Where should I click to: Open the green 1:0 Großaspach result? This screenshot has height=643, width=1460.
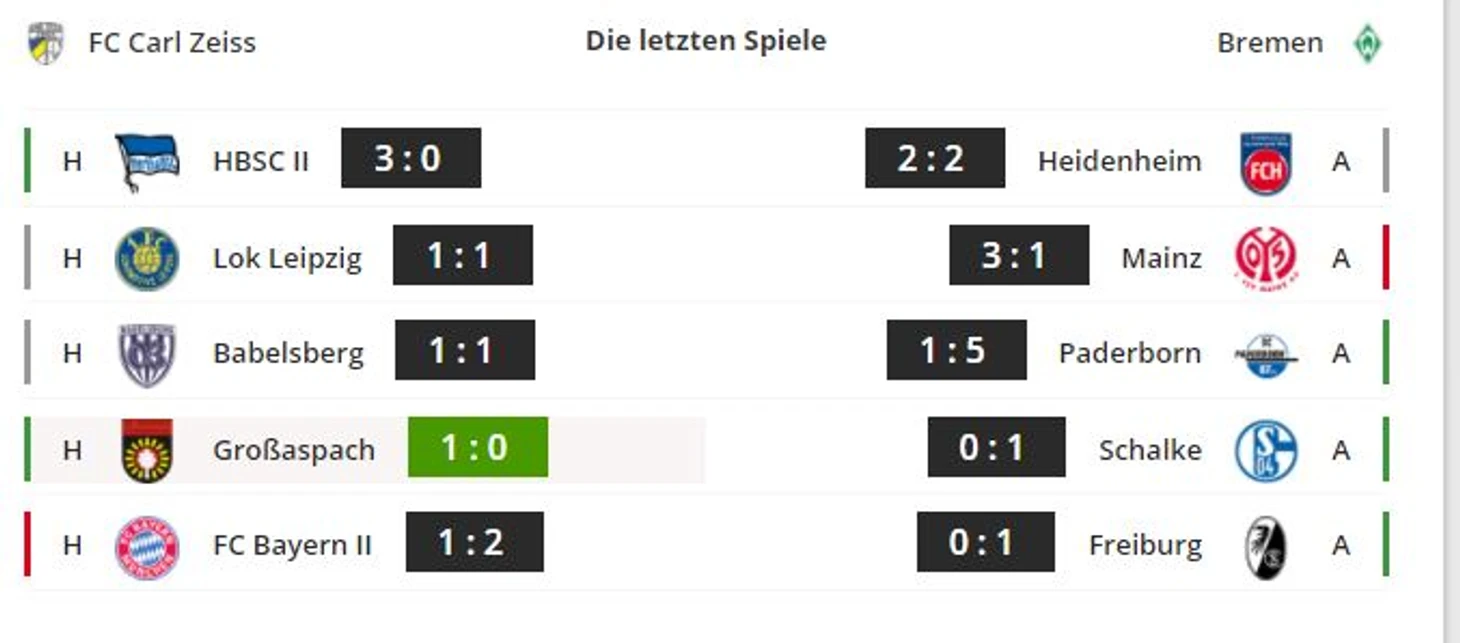coord(478,447)
